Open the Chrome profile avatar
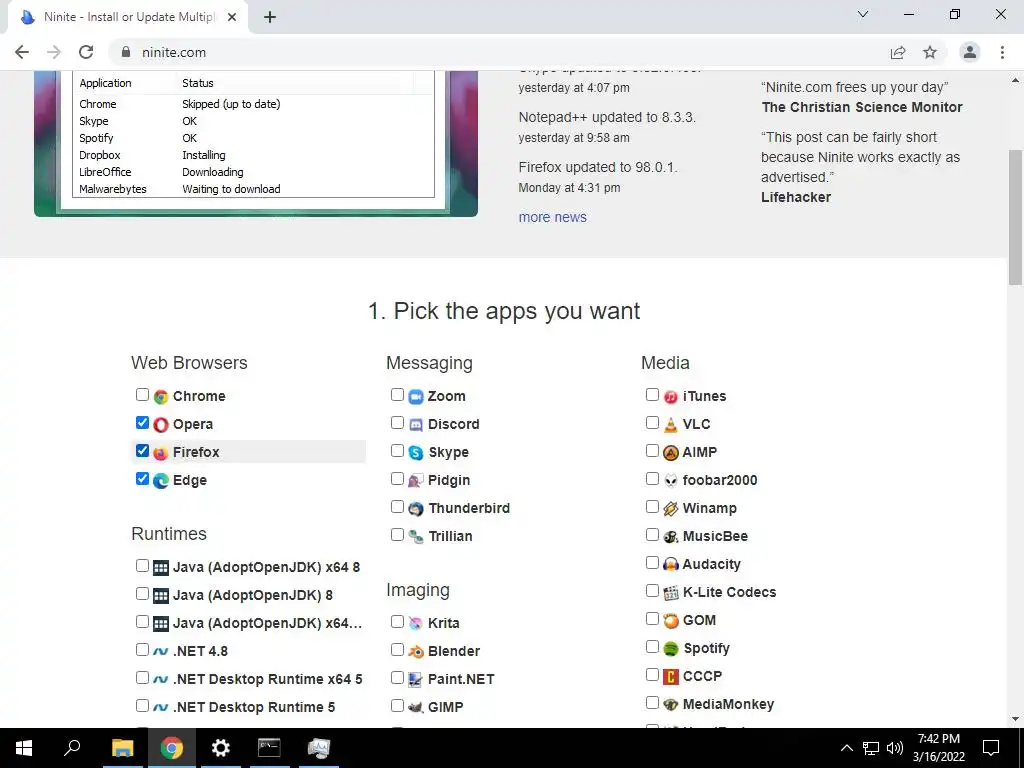1024x768 pixels. 970,52
